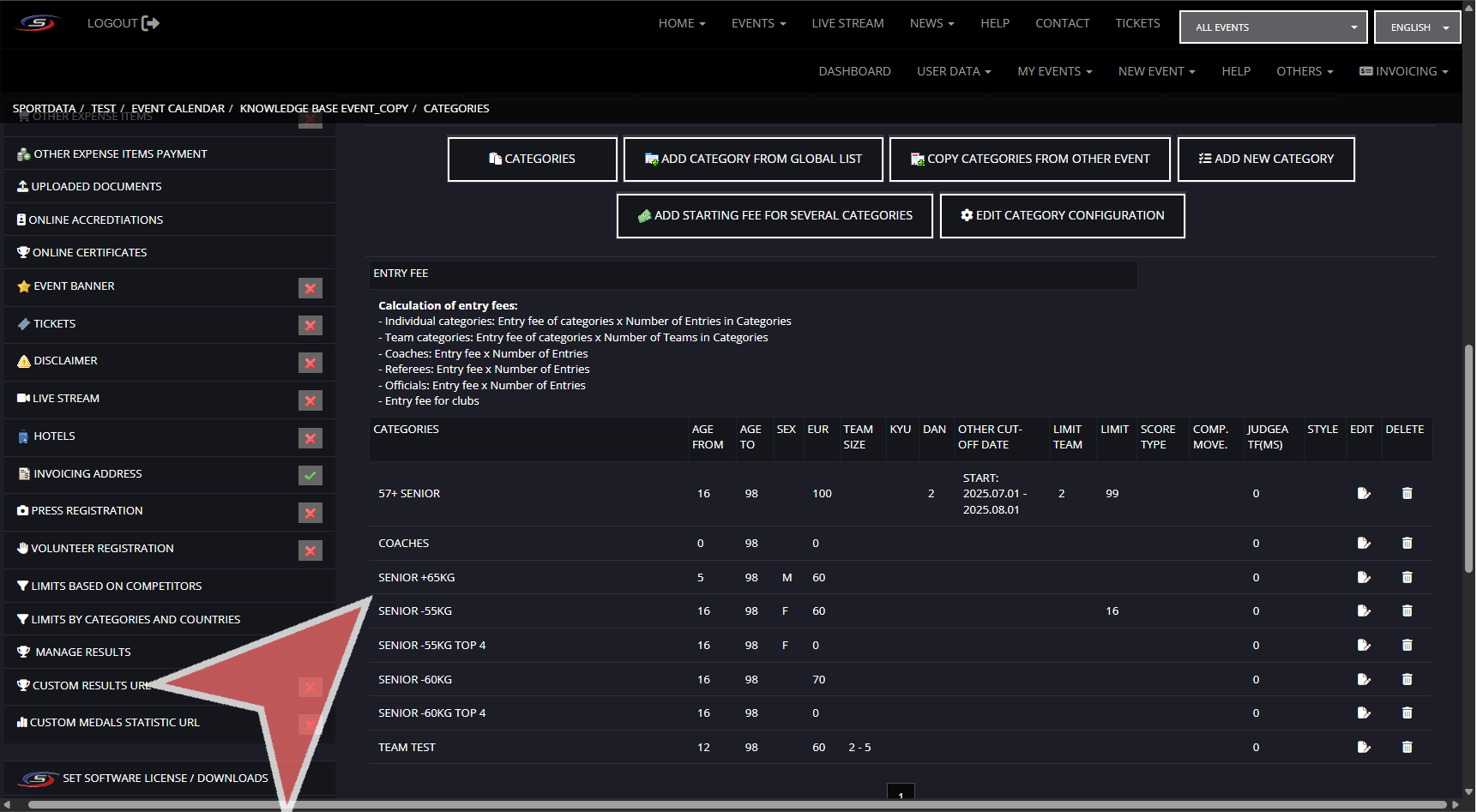This screenshot has height=812, width=1477.
Task: Open the ENGLISH language dropdown
Action: coord(1417,27)
